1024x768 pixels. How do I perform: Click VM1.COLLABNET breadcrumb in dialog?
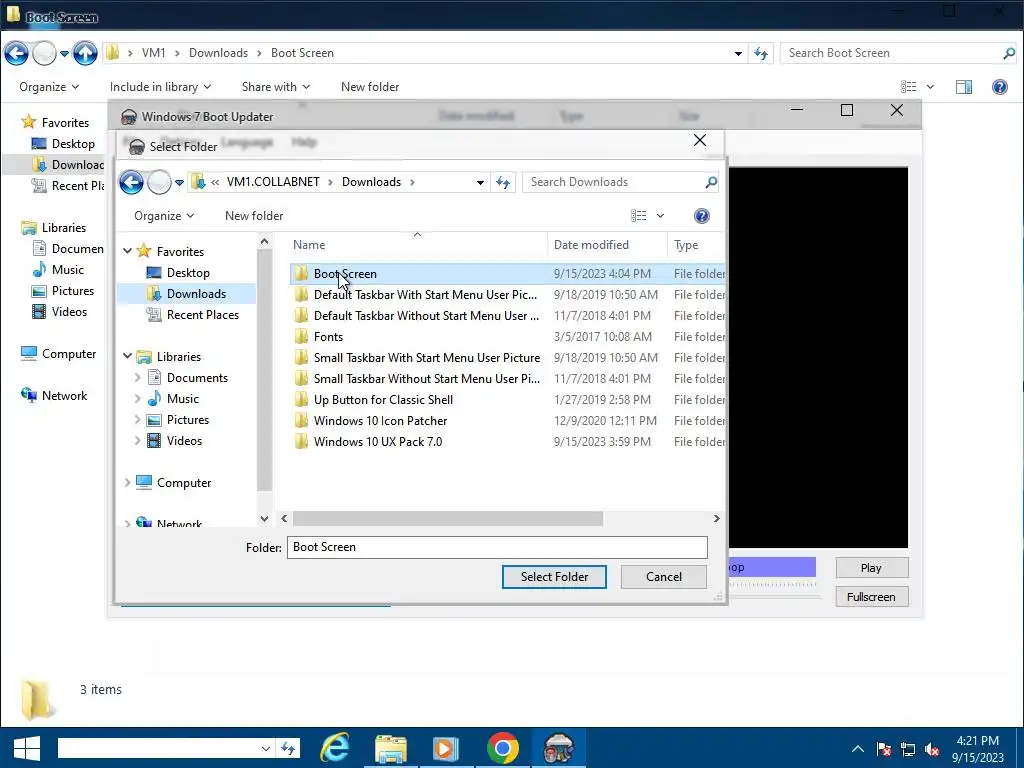(x=273, y=182)
